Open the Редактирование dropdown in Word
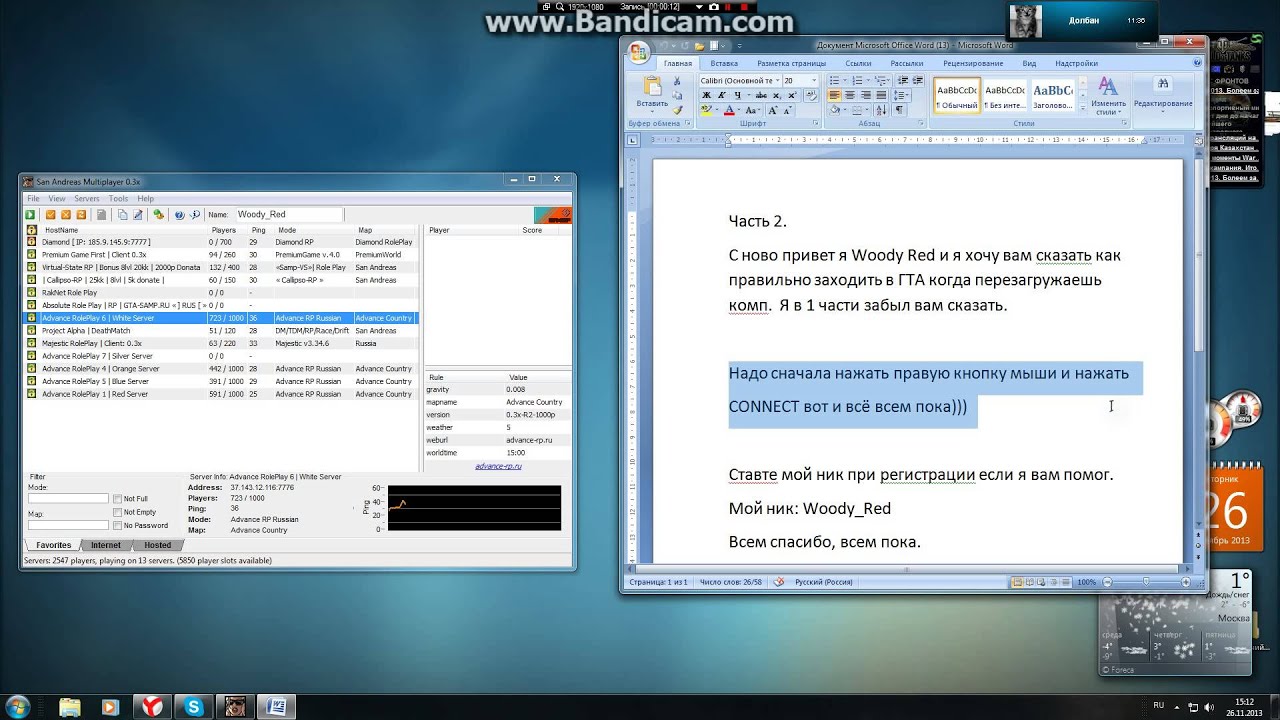The image size is (1280, 720). 1163,96
